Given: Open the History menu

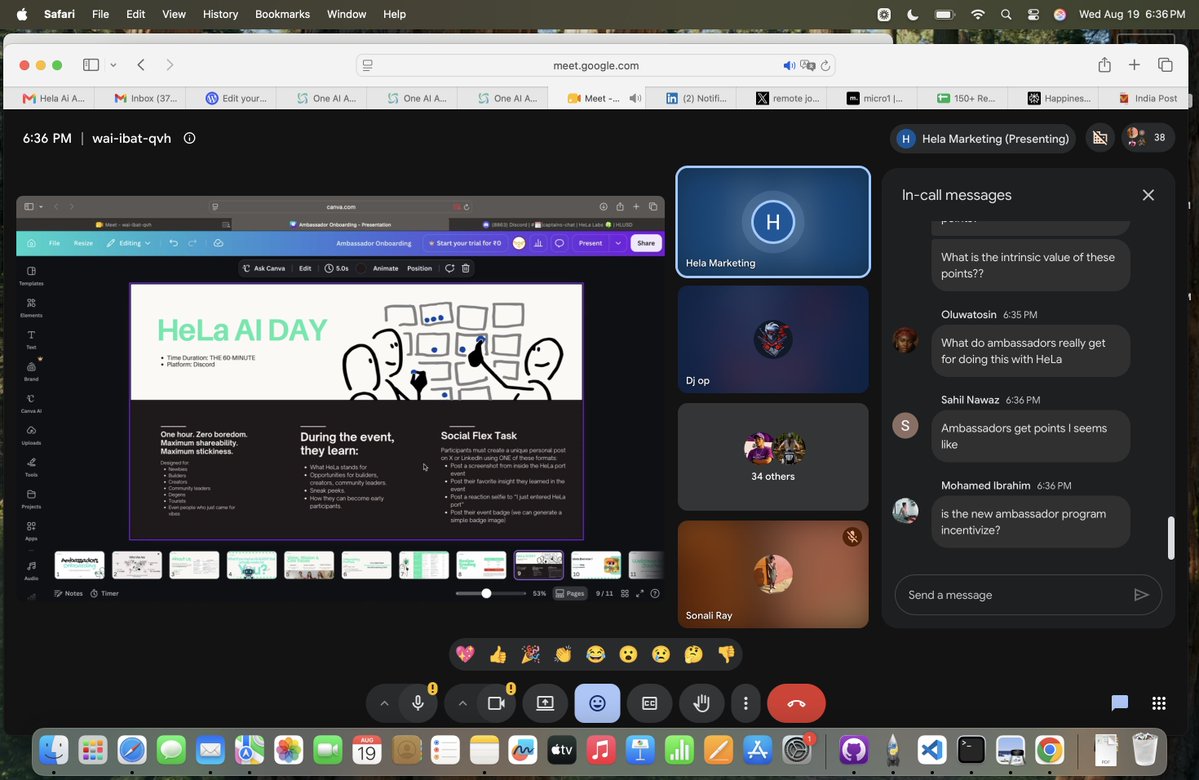Looking at the screenshot, I should [220, 14].
